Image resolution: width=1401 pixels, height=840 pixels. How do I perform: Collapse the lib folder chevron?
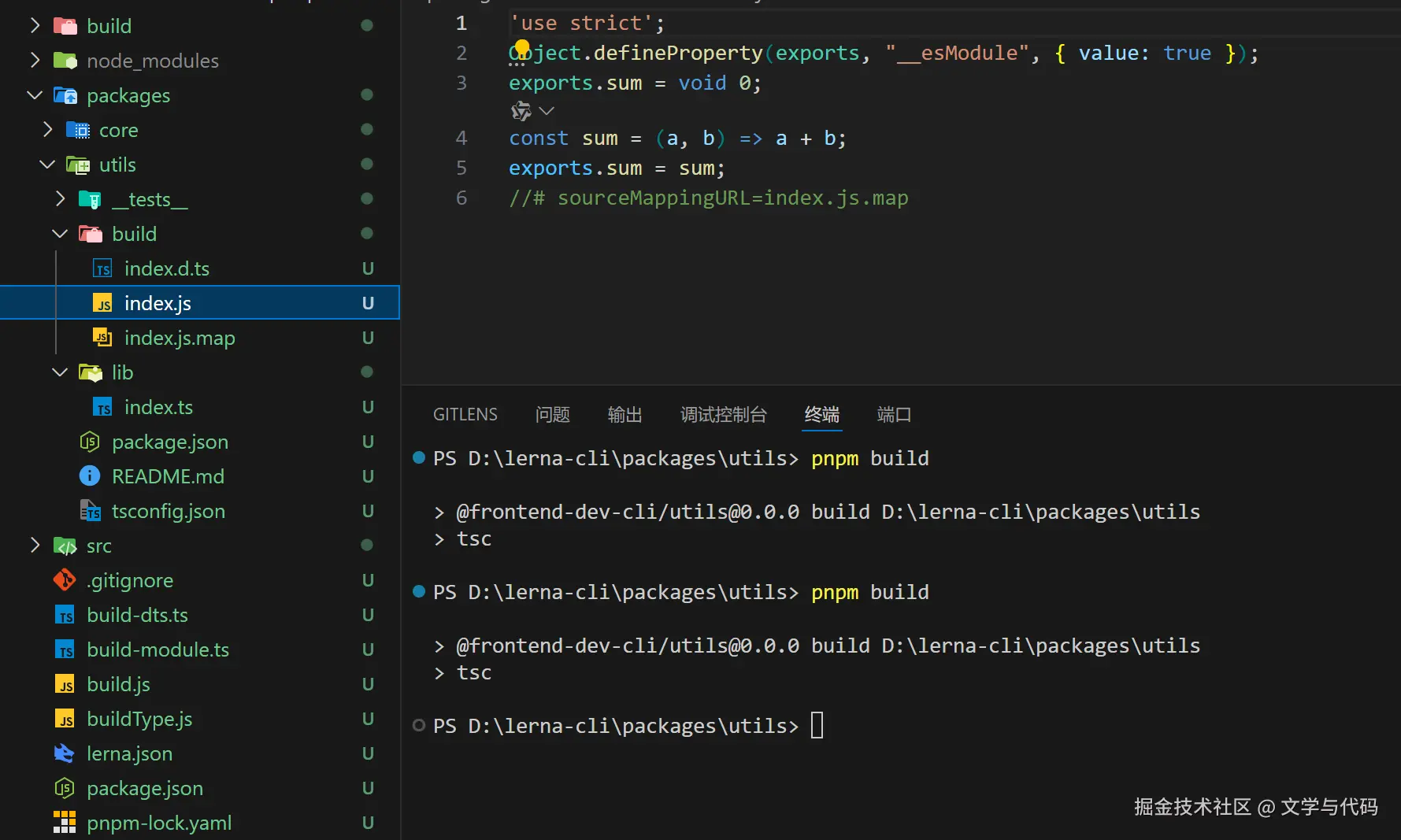coord(60,372)
